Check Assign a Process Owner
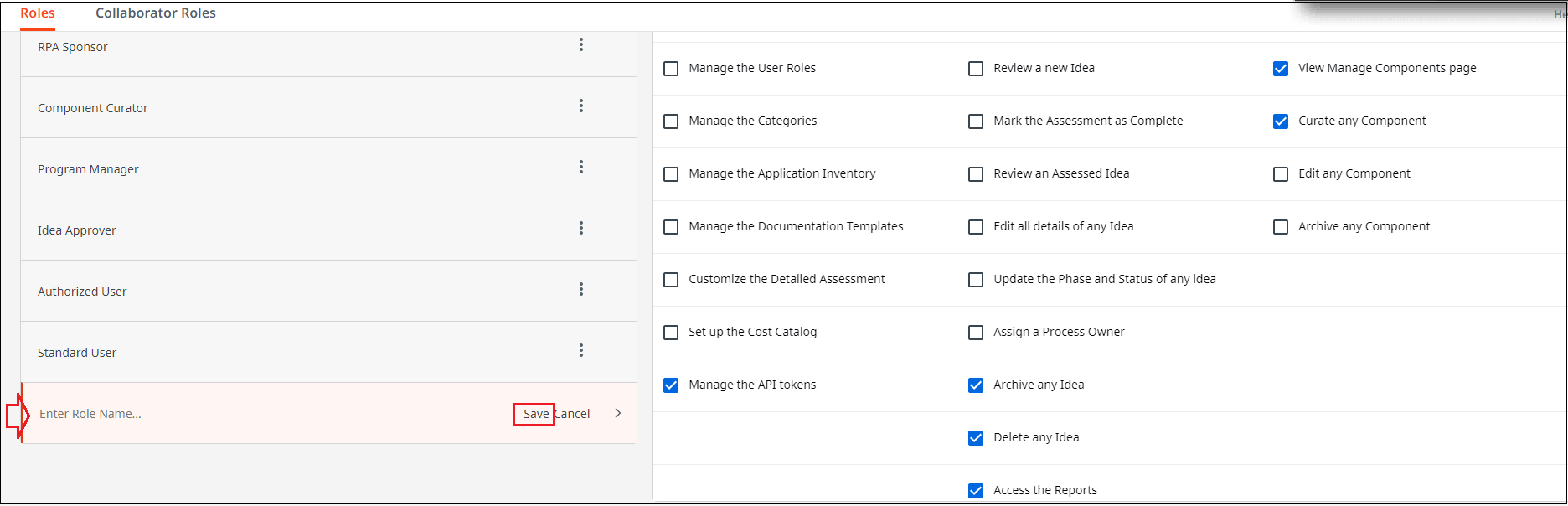Image resolution: width=1568 pixels, height=506 pixels. click(x=976, y=333)
